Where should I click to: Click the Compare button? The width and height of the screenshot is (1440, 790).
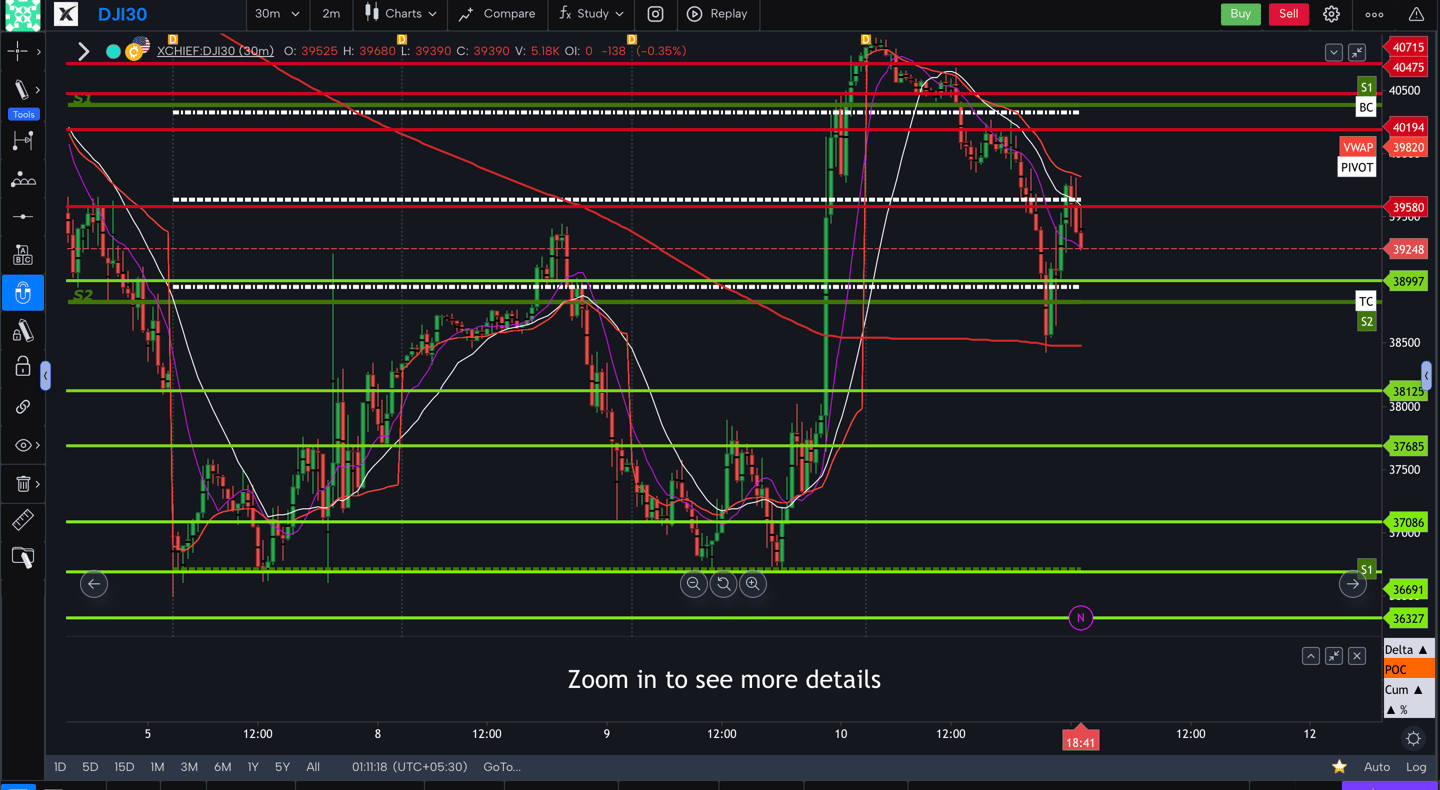pos(498,14)
